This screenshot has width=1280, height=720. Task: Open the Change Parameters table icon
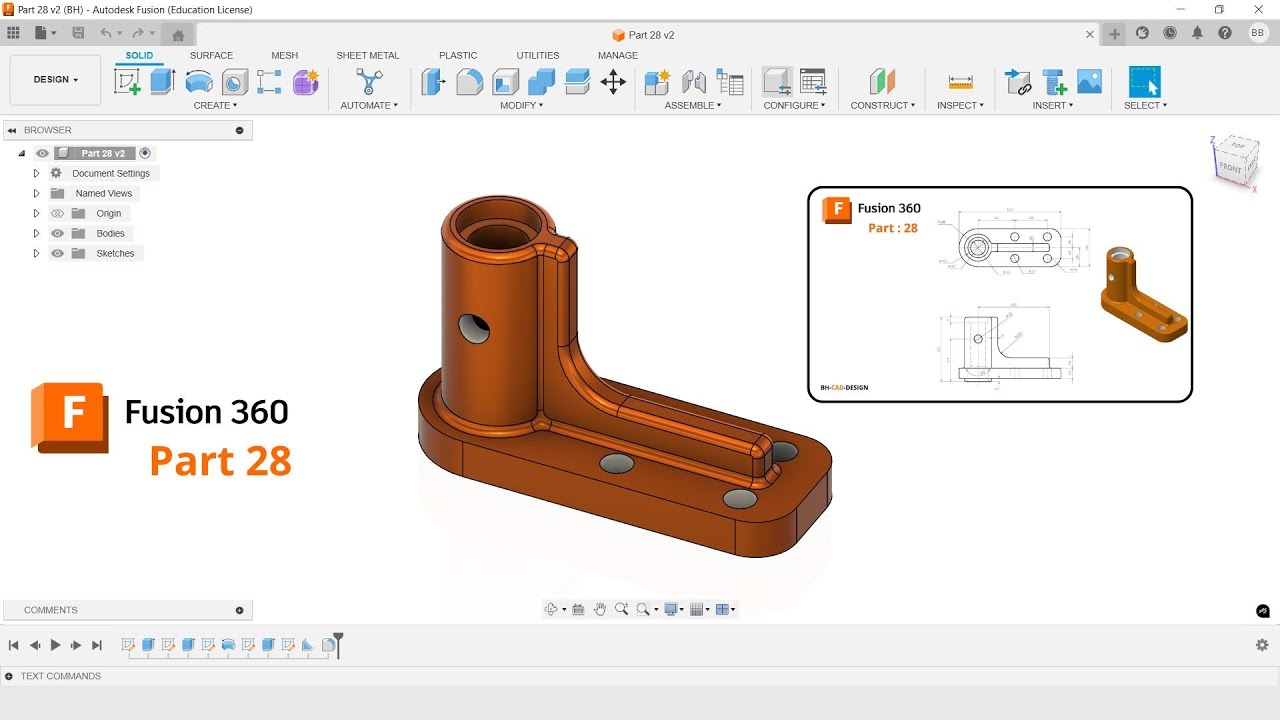tap(813, 82)
